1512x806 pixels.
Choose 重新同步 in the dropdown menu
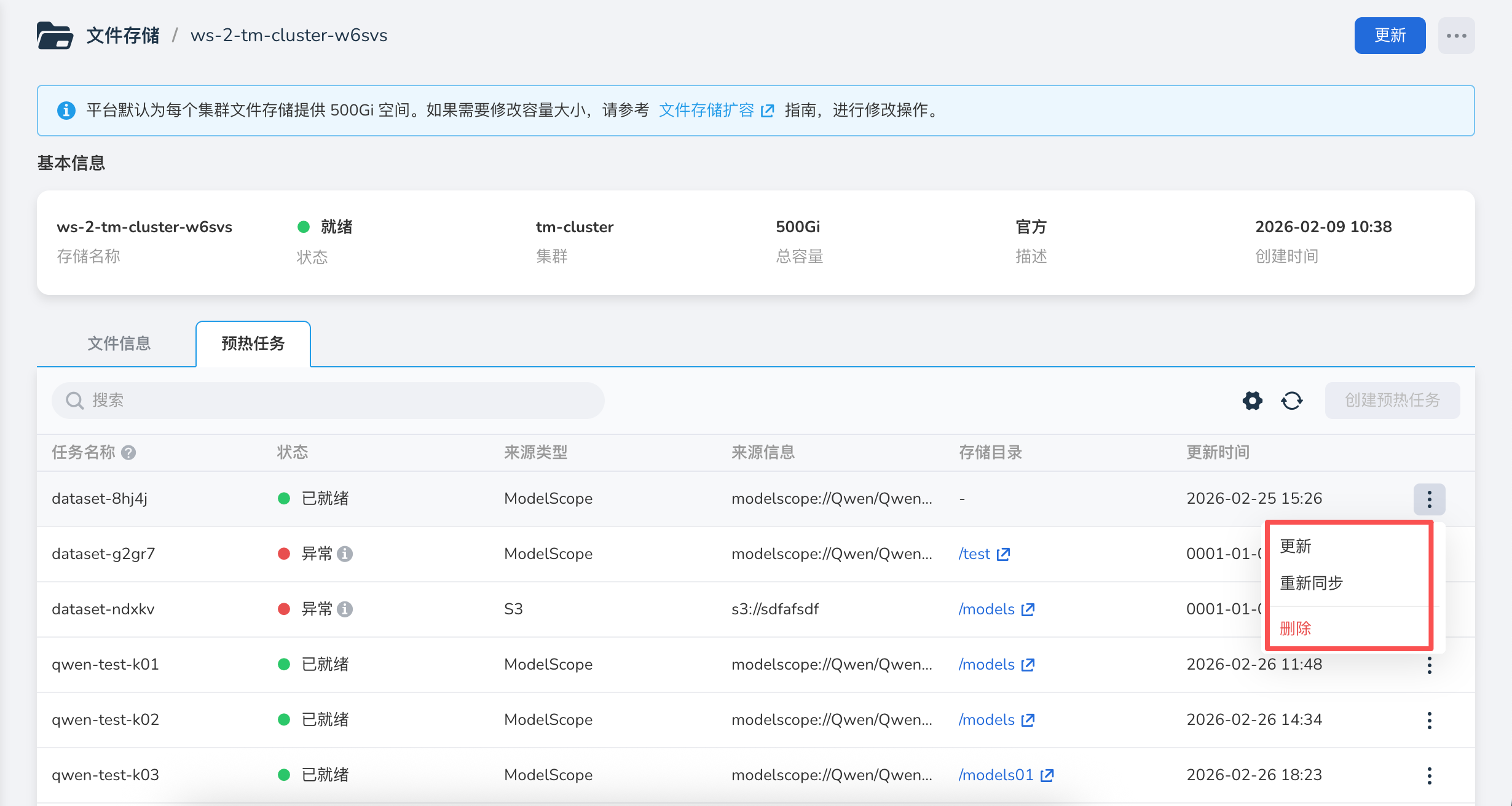tap(1311, 583)
